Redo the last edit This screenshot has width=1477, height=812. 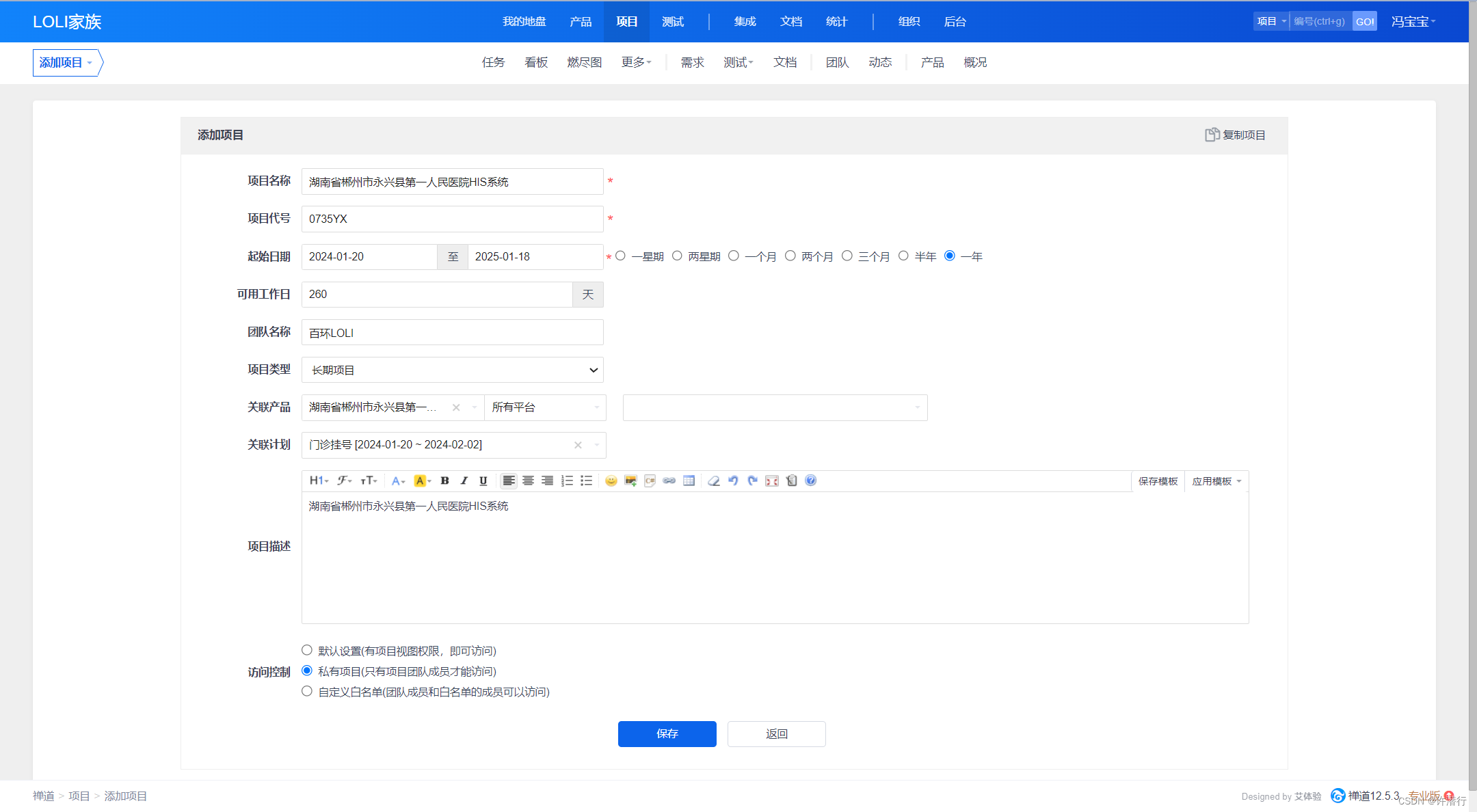[752, 481]
